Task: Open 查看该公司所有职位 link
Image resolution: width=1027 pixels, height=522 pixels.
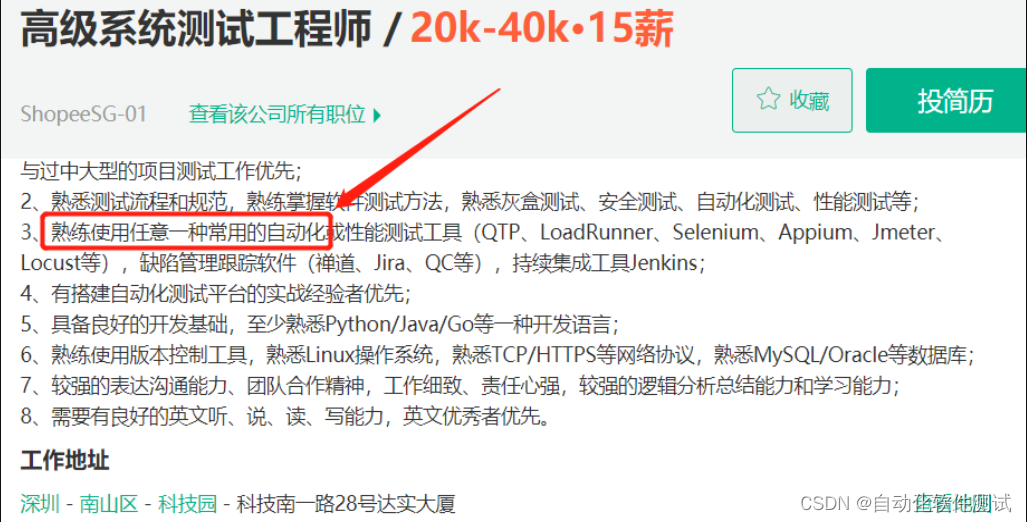Action: 277,115
